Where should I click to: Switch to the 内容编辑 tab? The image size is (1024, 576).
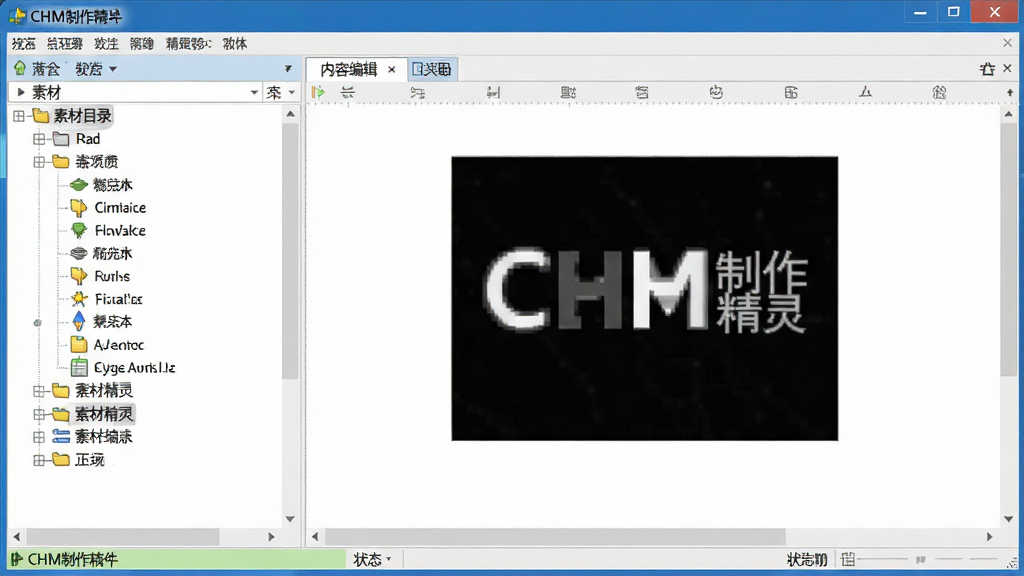[x=349, y=69]
